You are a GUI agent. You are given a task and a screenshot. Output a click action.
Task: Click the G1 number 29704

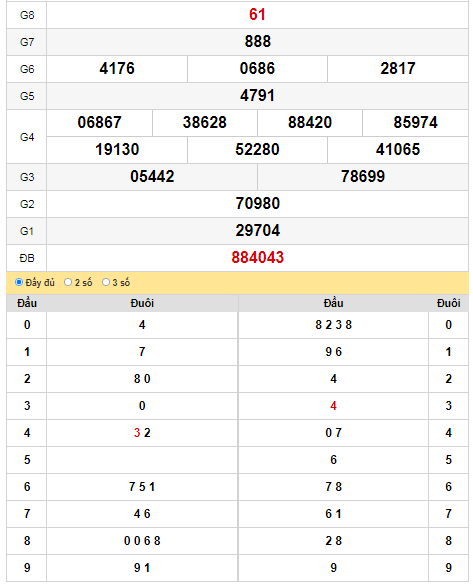(257, 231)
